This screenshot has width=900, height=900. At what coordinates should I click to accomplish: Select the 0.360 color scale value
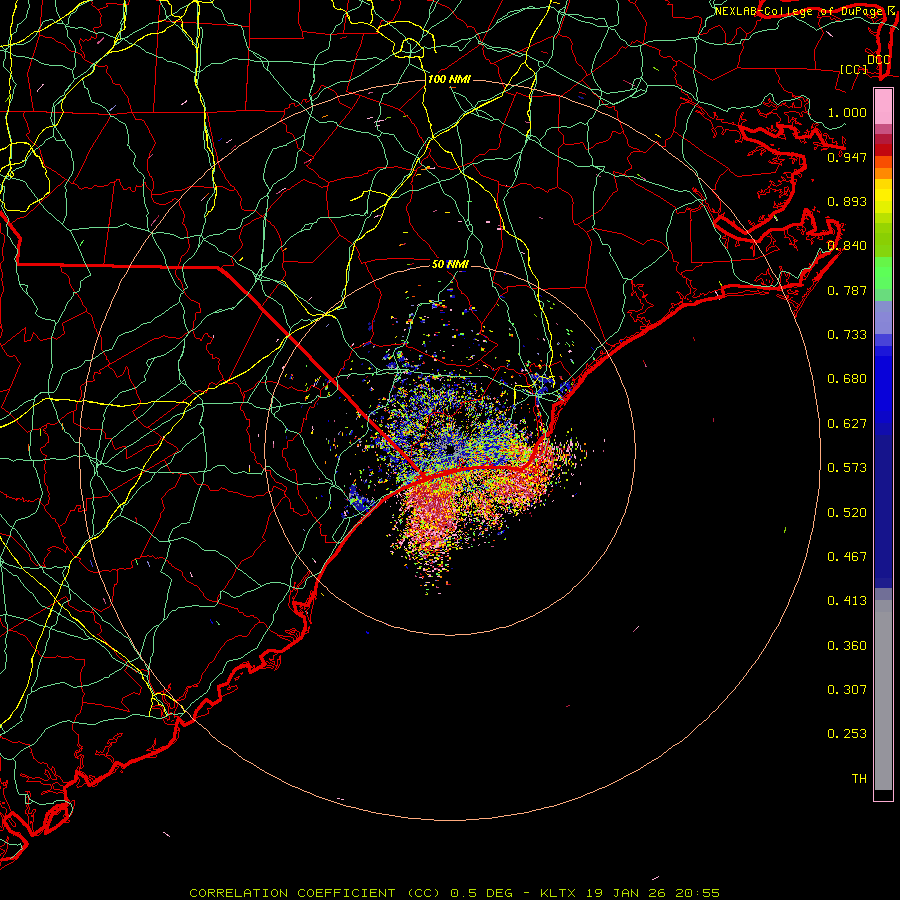pos(847,646)
